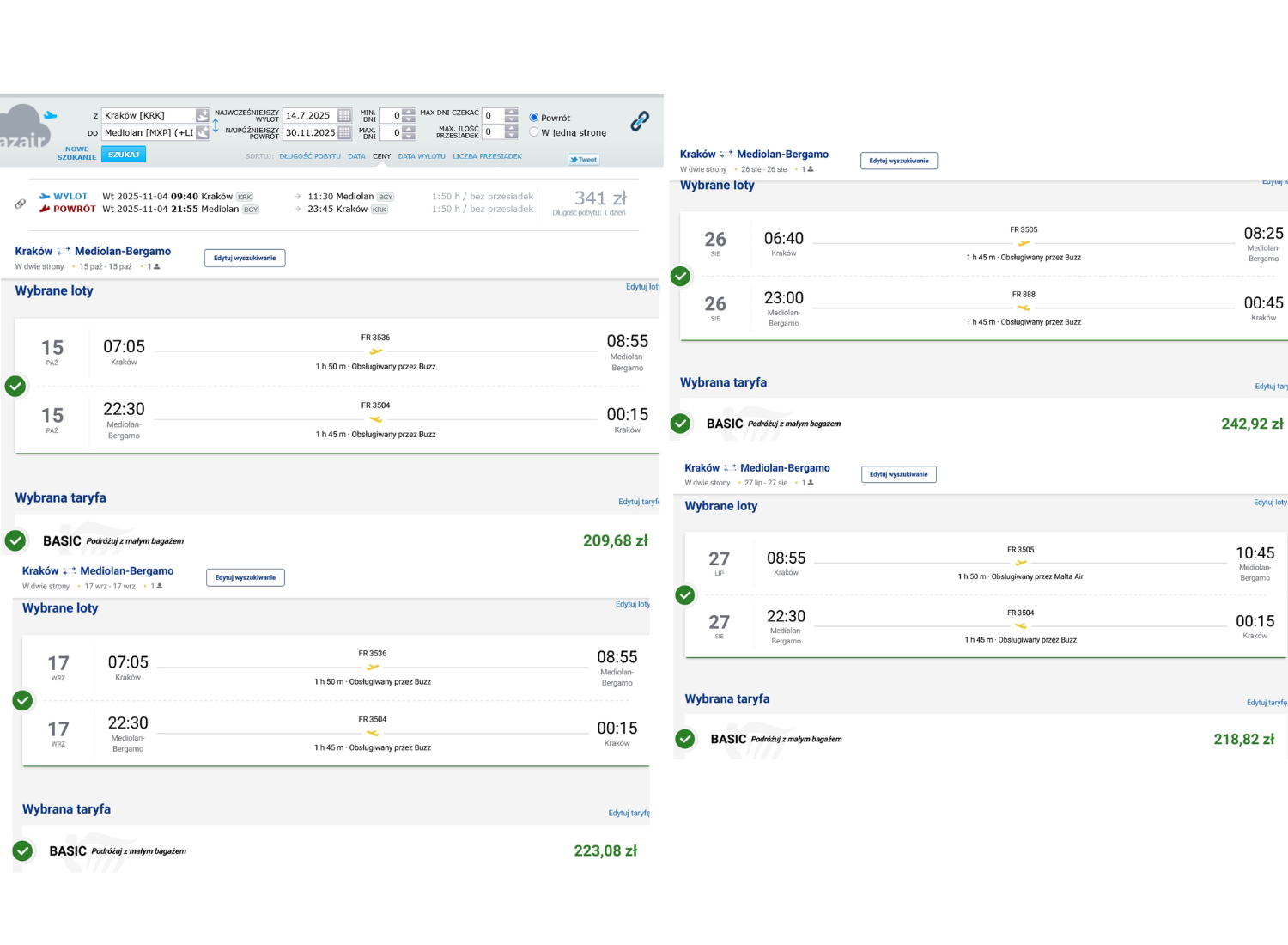This screenshot has width=1288, height=945.
Task: Swap origin and destination with the arrows icon
Action: [x=216, y=125]
